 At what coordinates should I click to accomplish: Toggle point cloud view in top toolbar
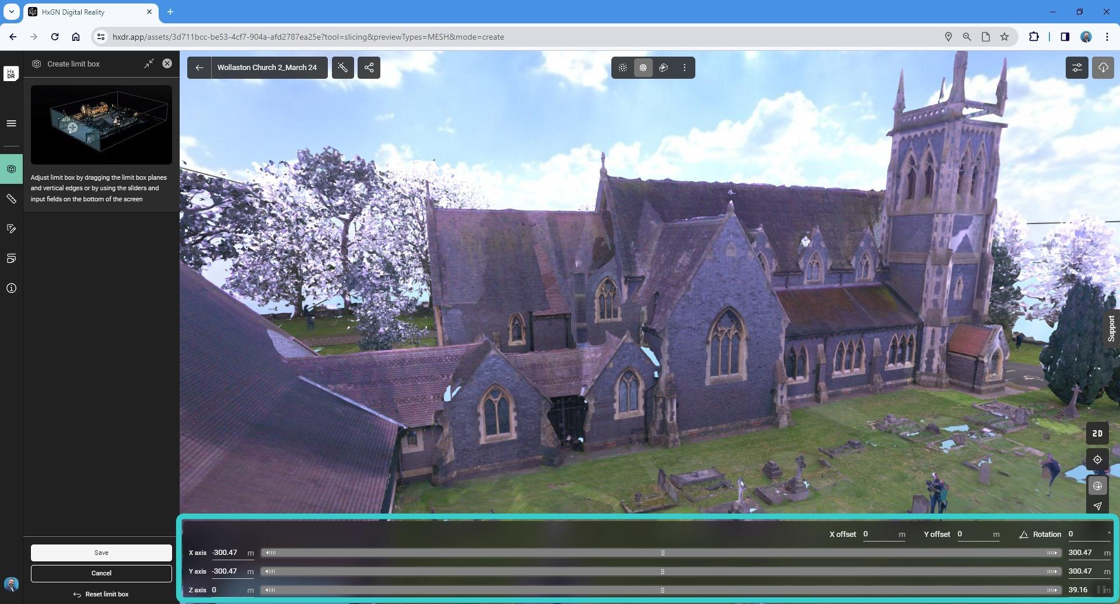coord(623,68)
